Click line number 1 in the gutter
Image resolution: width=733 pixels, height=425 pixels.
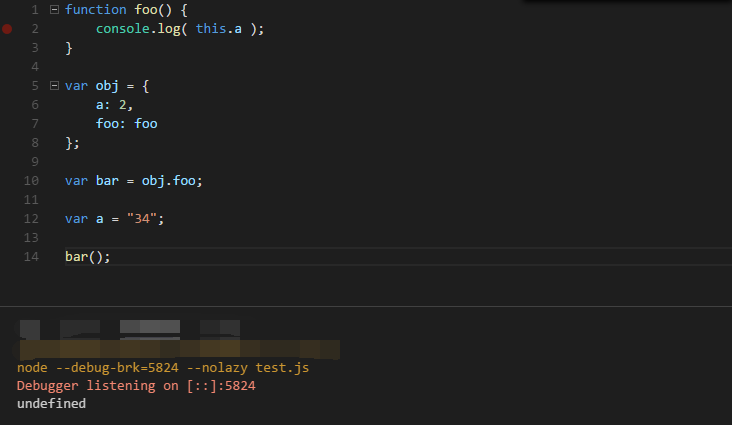[x=35, y=10]
